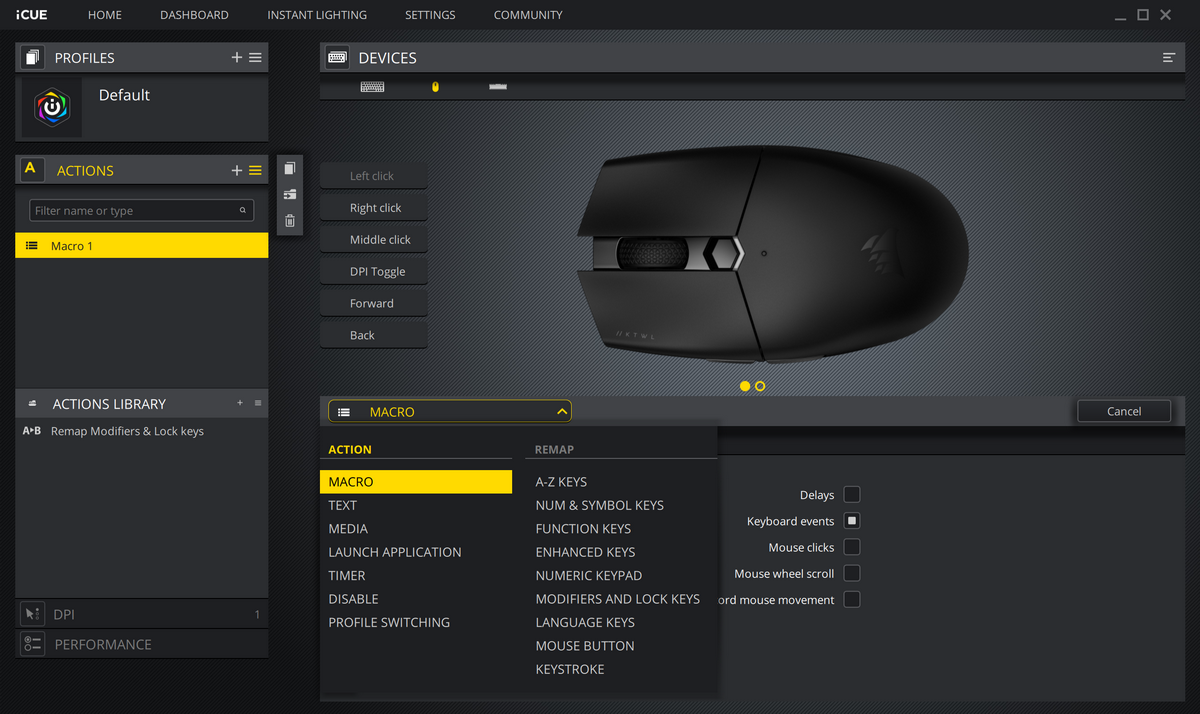Add to Actions Library with plus icon
1200x714 pixels.
click(x=240, y=403)
